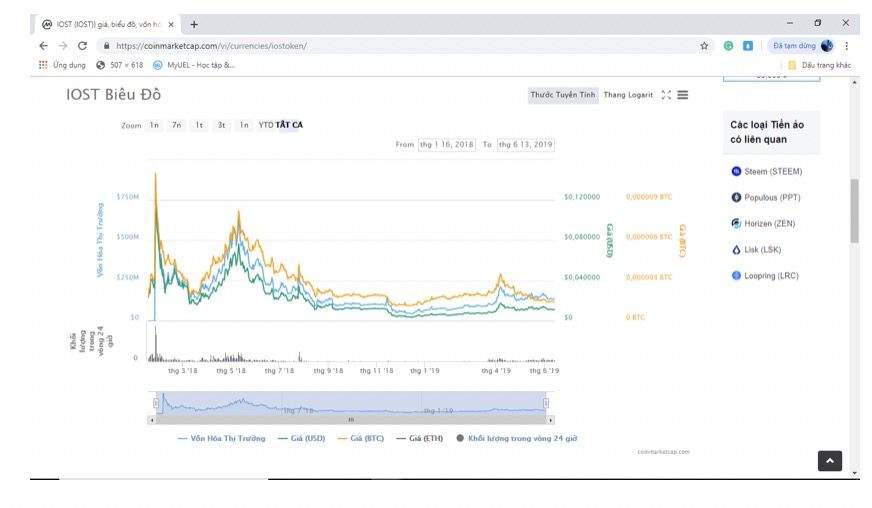872x508 pixels.
Task: Click the Steem logo icon
Action: 736,171
